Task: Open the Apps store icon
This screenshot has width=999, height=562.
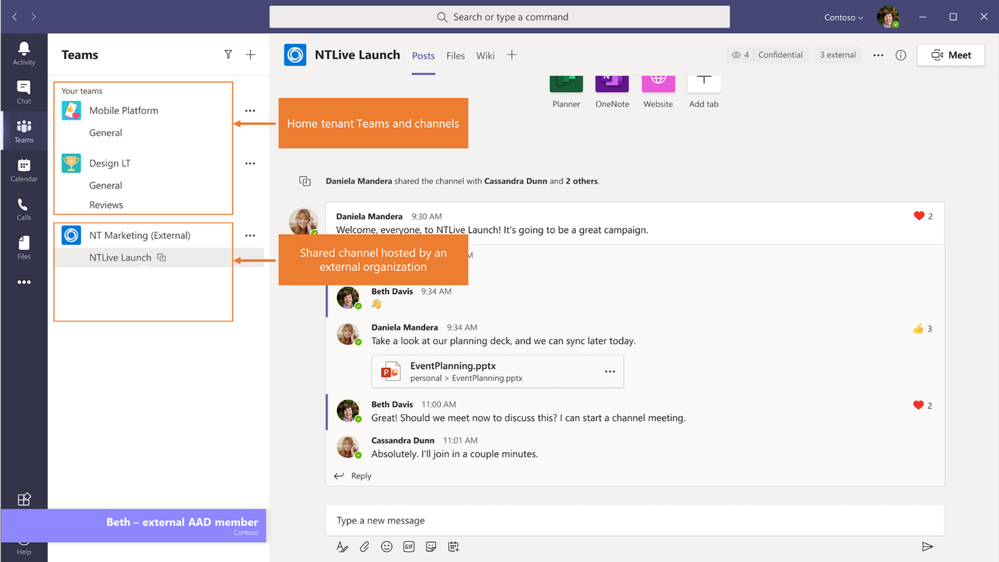Action: point(24,499)
